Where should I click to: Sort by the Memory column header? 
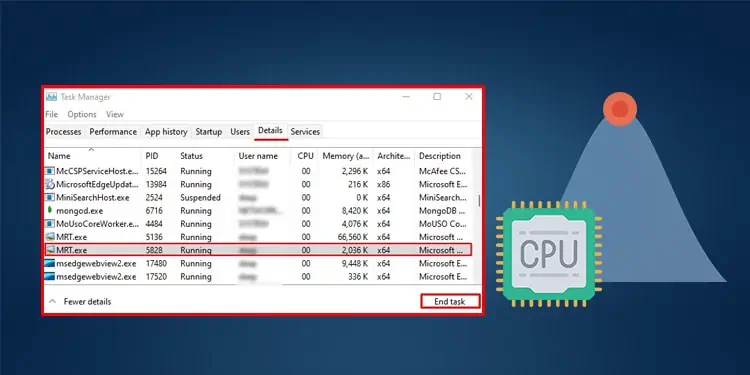pos(346,156)
